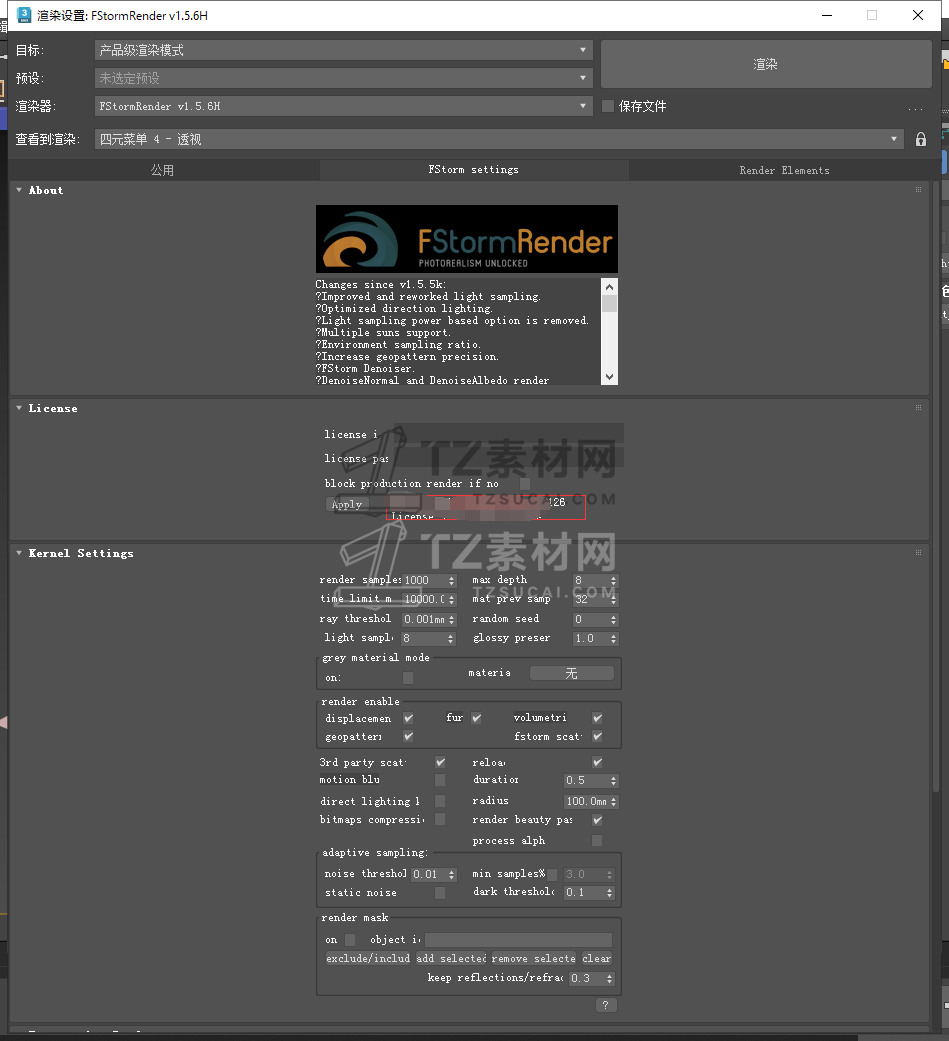Click the 渲染 render button
Screen dimensions: 949x1041
766,64
